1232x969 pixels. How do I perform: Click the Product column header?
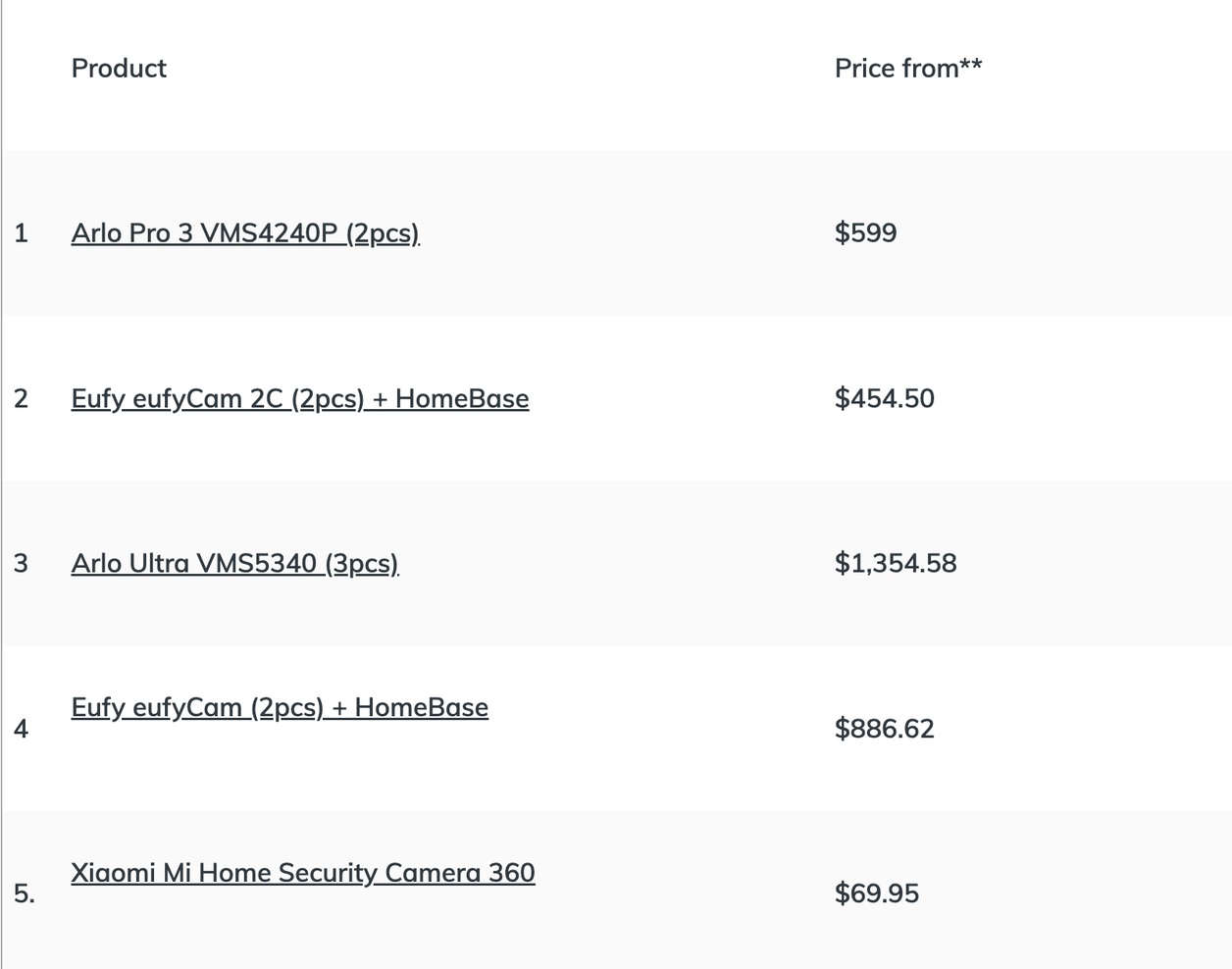point(119,69)
